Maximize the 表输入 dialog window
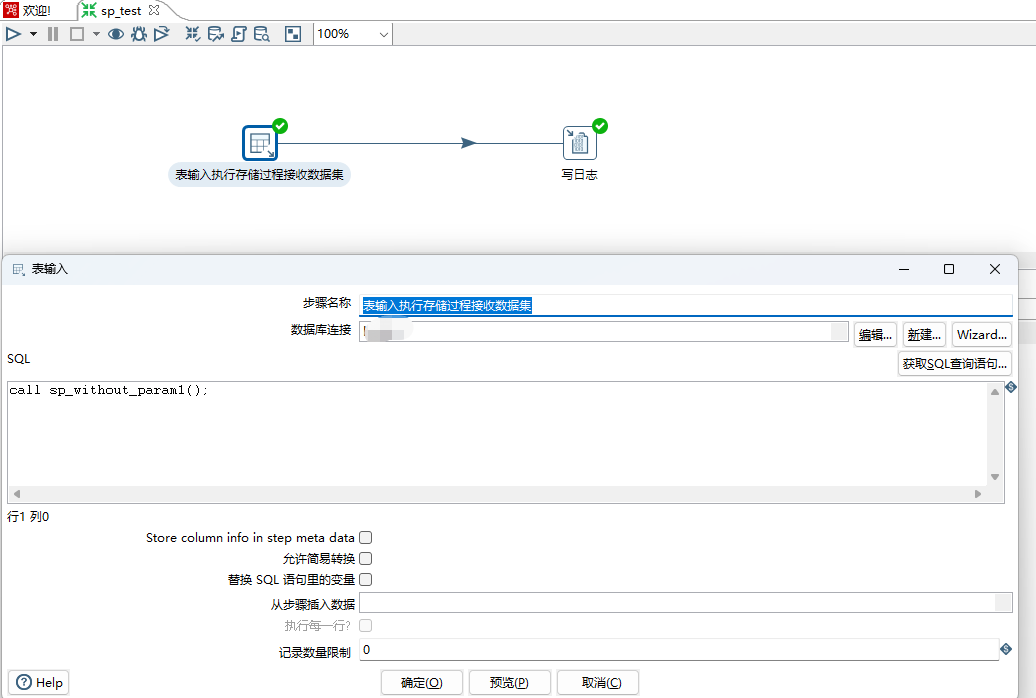 [x=949, y=269]
